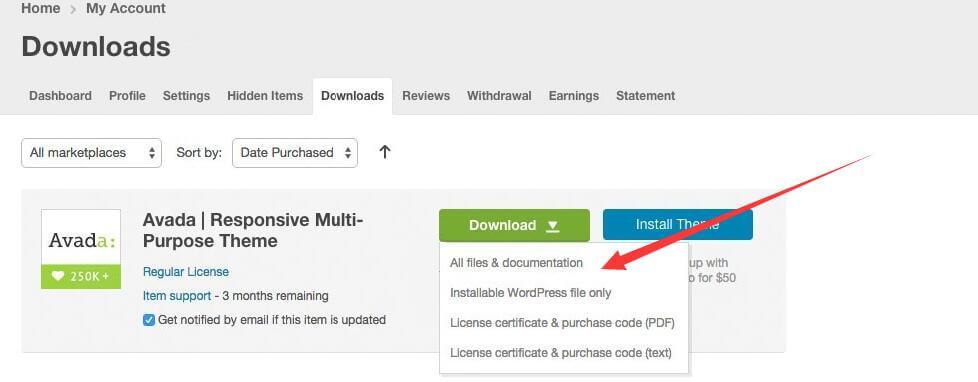Switch to the Hidden Items tab

[265, 96]
